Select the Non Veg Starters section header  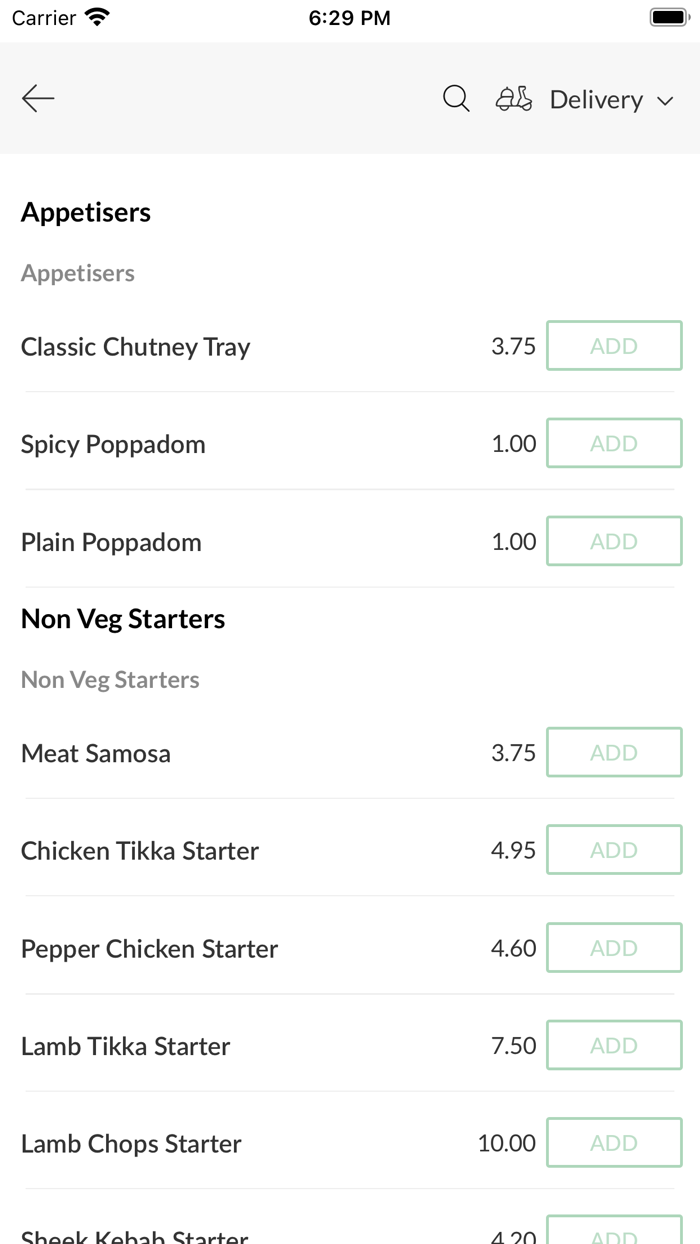(123, 618)
